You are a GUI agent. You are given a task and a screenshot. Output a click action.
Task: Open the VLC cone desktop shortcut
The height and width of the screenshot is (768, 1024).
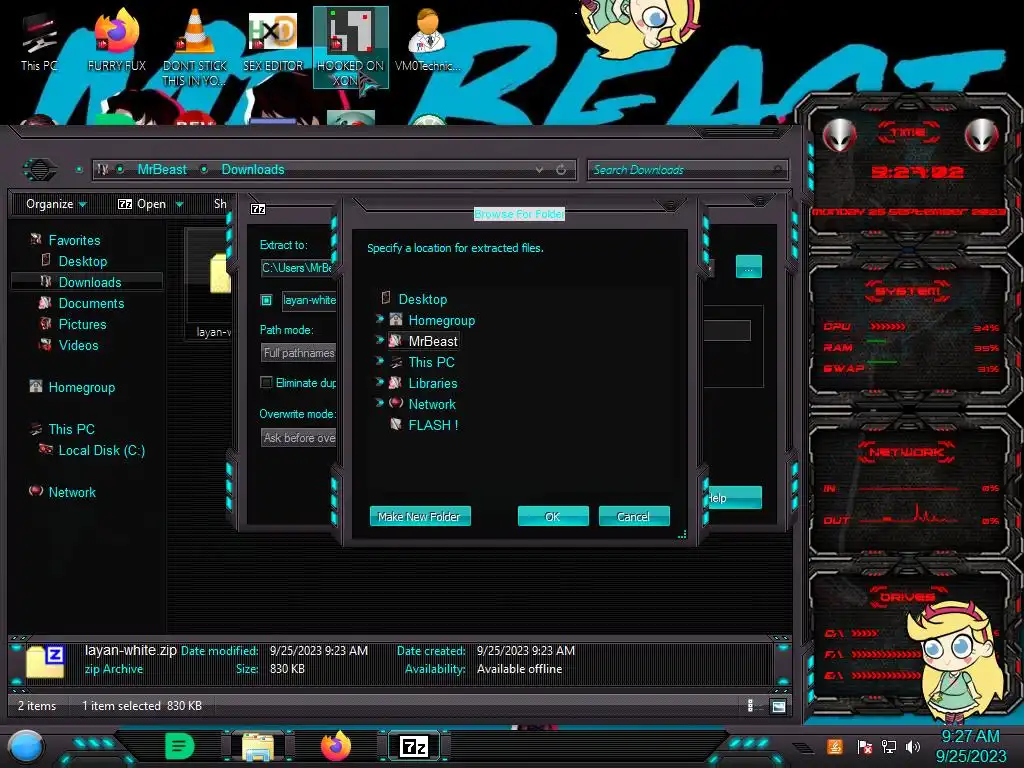[x=194, y=48]
